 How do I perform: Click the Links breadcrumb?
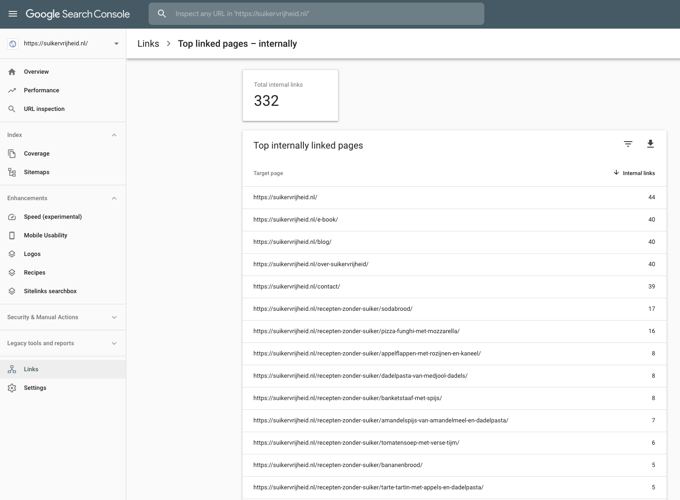pos(148,44)
